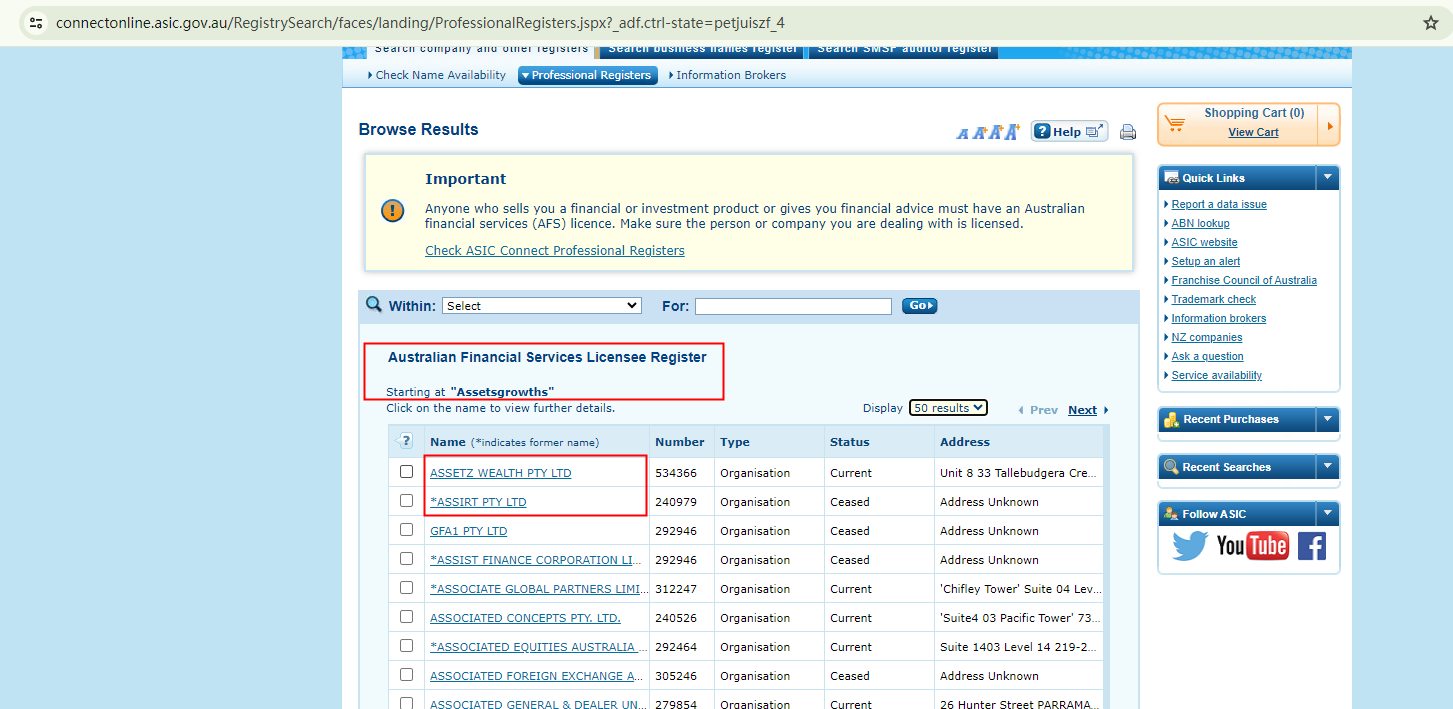The height and width of the screenshot is (709, 1453).
Task: Click the Recent Purchases header icon
Action: (x=1171, y=420)
